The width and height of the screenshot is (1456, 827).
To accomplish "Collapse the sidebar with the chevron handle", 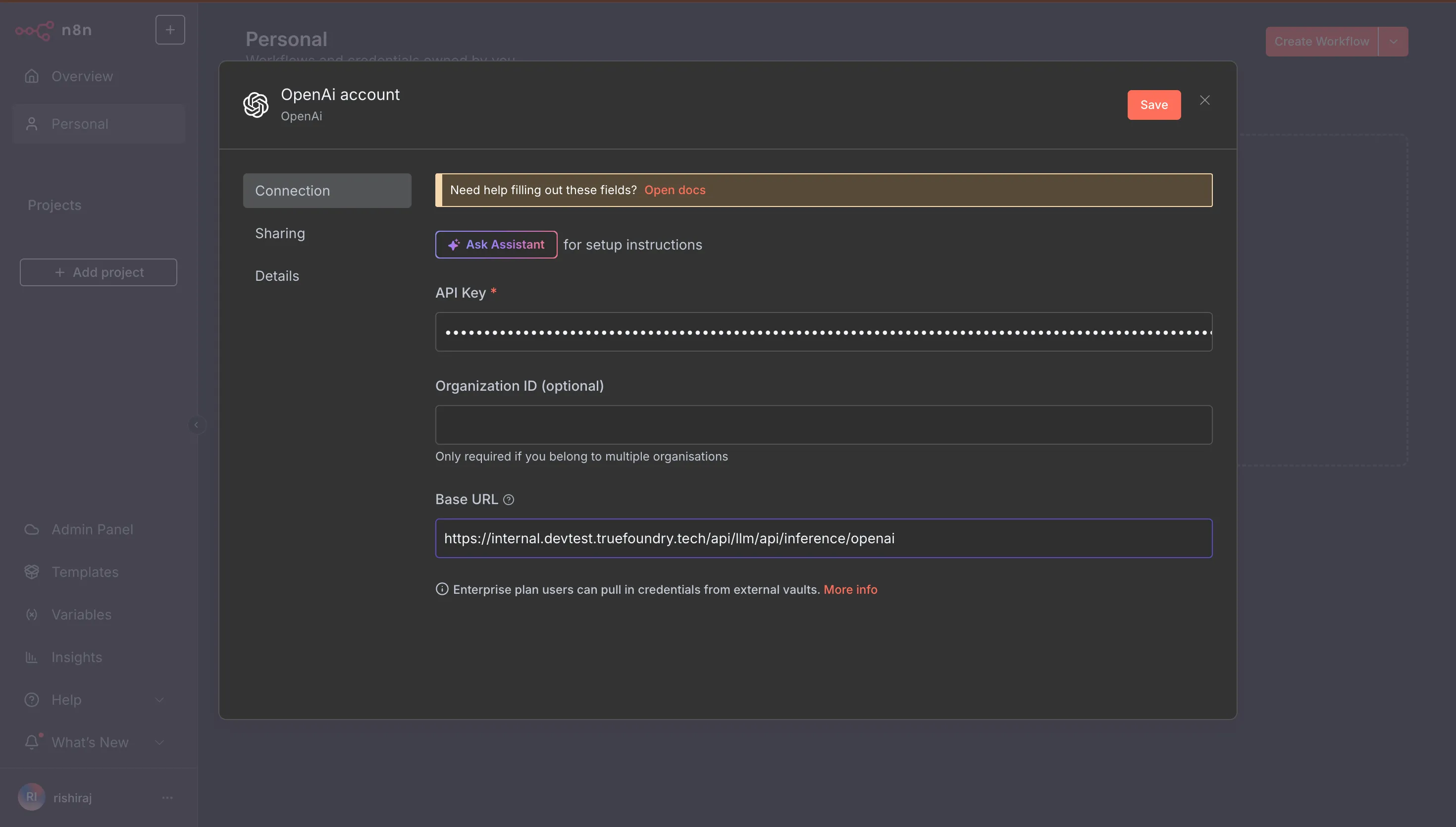I will 197,425.
